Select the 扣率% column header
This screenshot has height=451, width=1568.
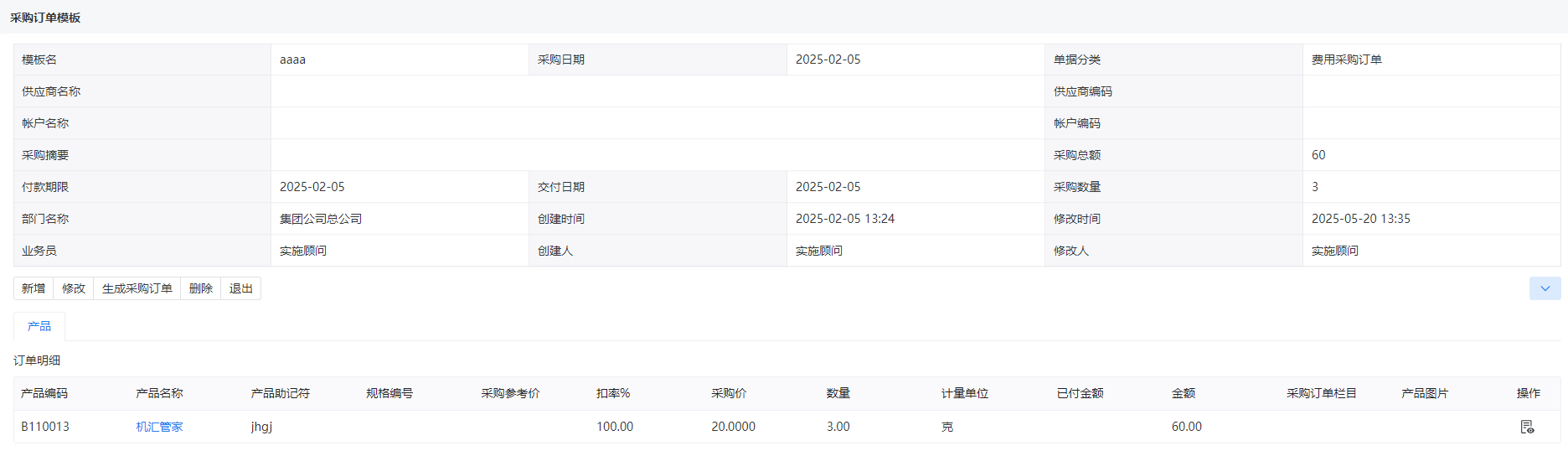click(613, 393)
